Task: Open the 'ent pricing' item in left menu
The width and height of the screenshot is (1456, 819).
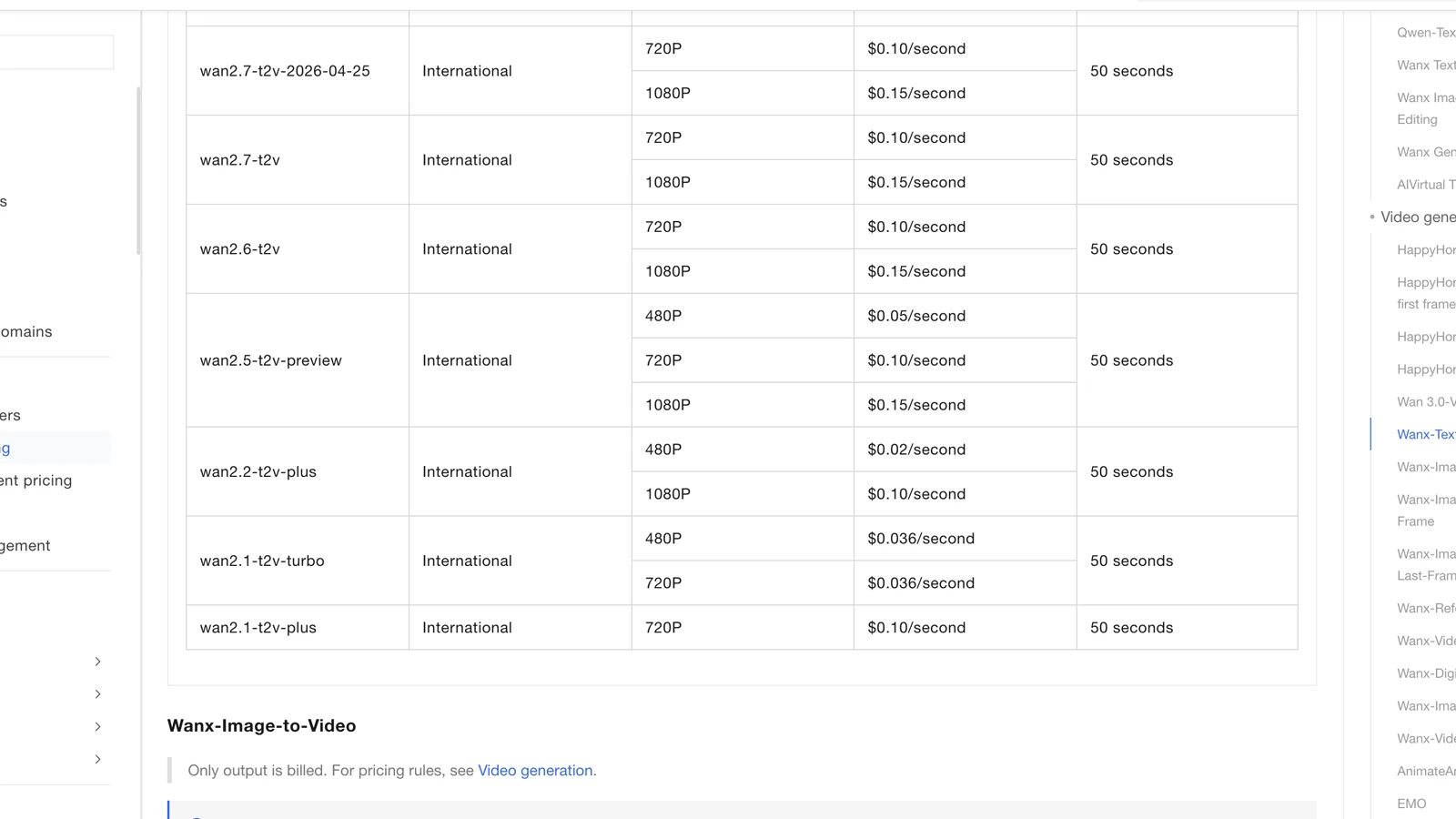Action: coord(36,480)
